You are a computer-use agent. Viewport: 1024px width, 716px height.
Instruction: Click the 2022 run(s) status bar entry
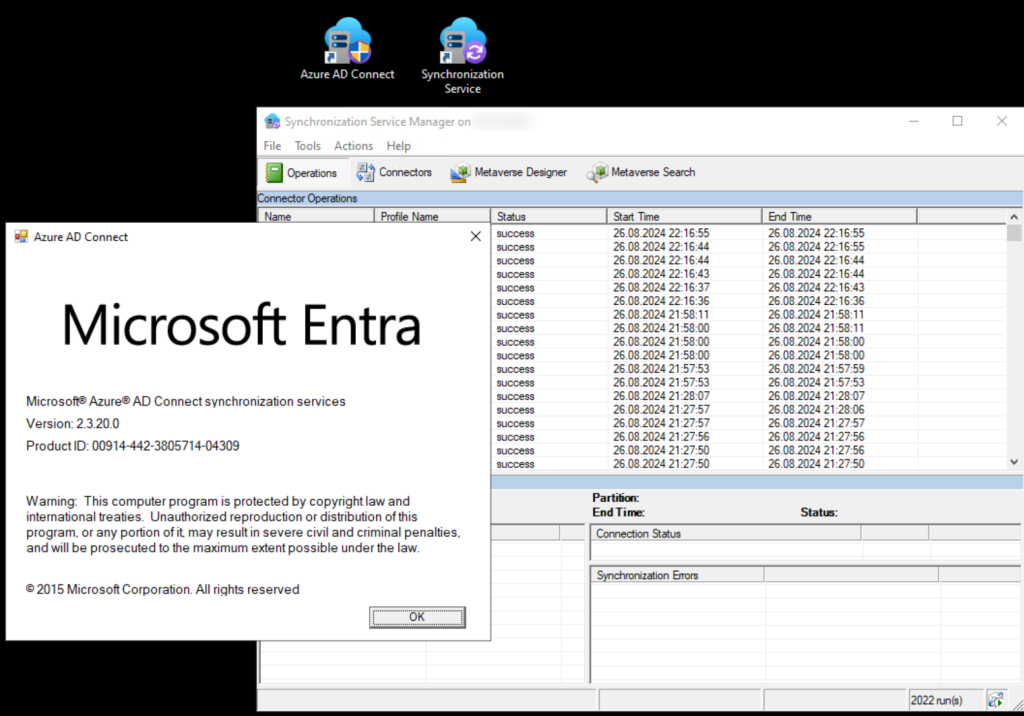[x=936, y=700]
